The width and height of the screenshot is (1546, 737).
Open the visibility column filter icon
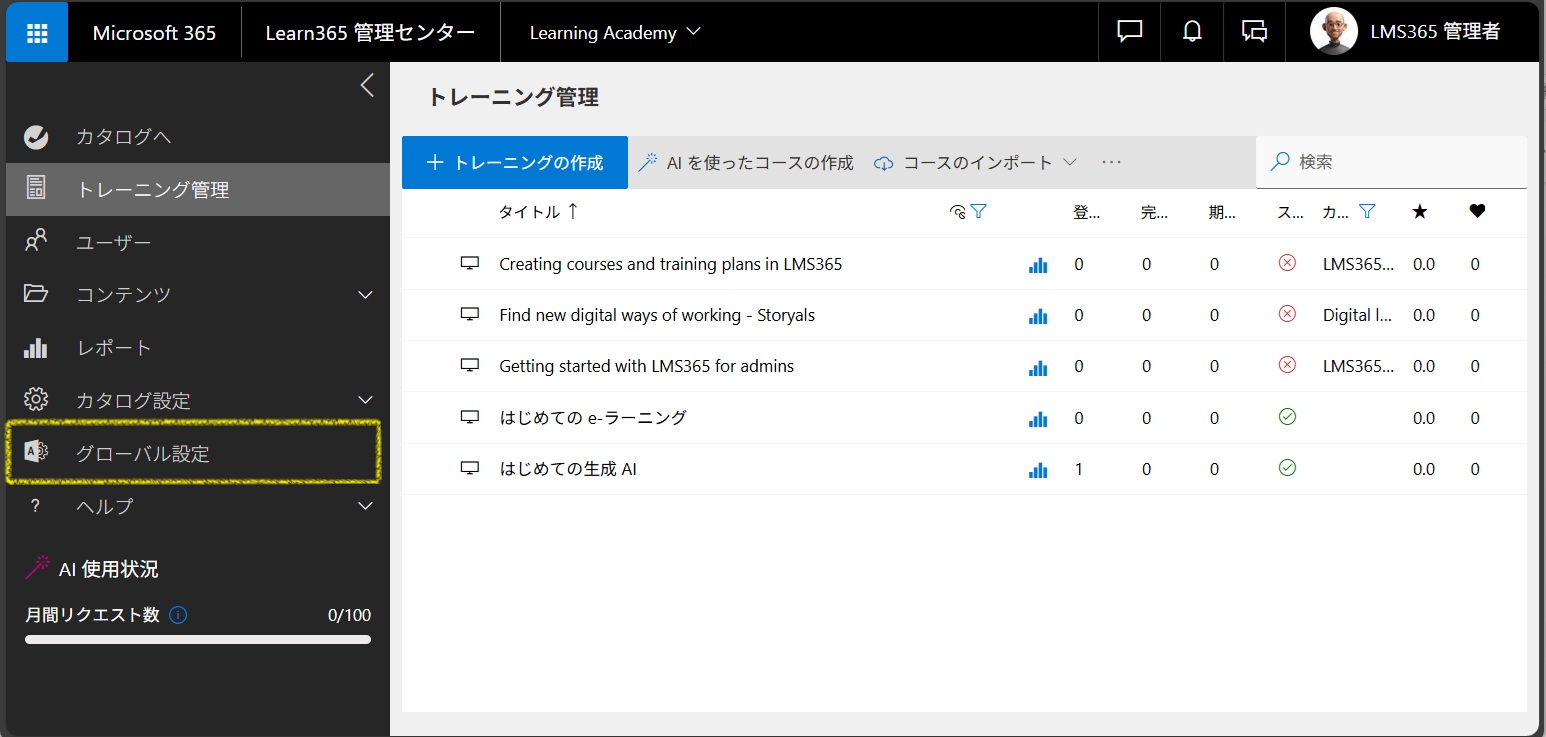tap(979, 211)
